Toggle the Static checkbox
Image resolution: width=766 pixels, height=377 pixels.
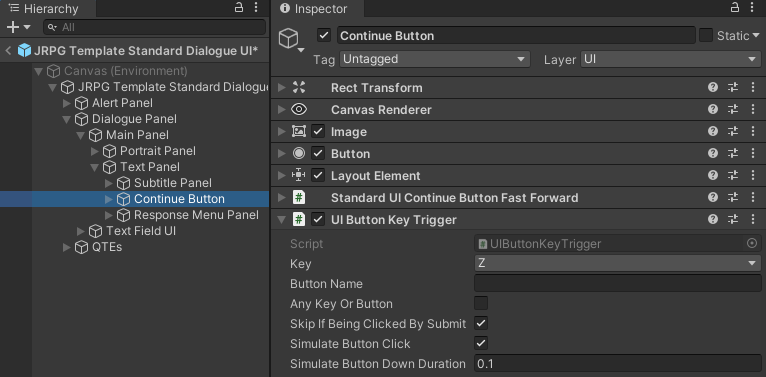(x=706, y=35)
